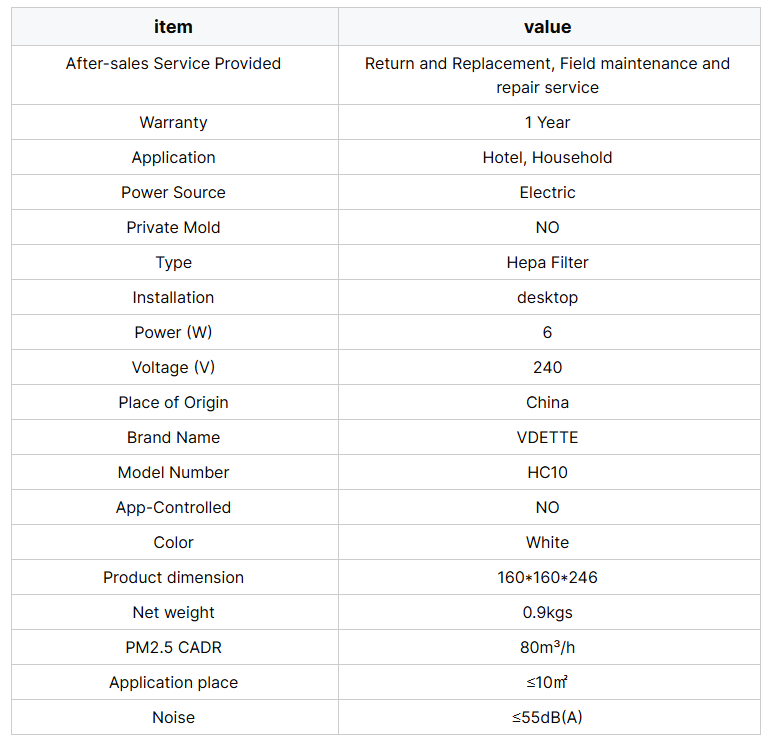
Task: Click the "item" column header
Action: point(173,27)
